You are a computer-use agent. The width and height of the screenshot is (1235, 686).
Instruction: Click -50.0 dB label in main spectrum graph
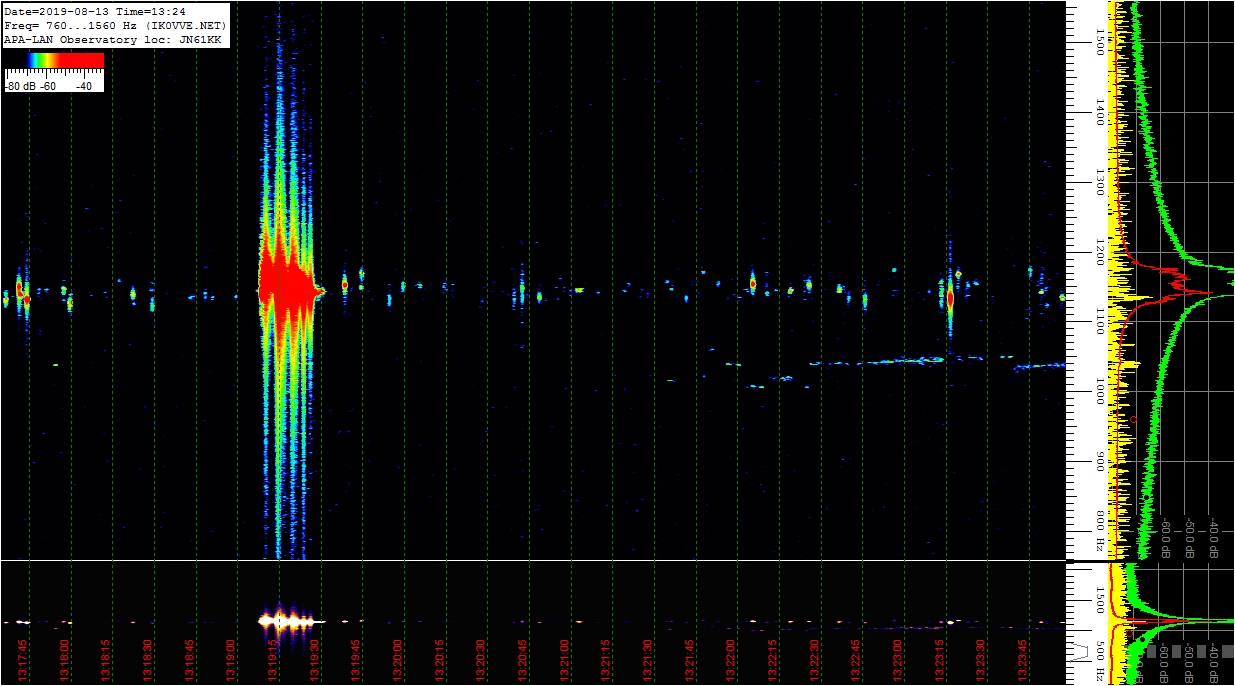[x=1190, y=538]
